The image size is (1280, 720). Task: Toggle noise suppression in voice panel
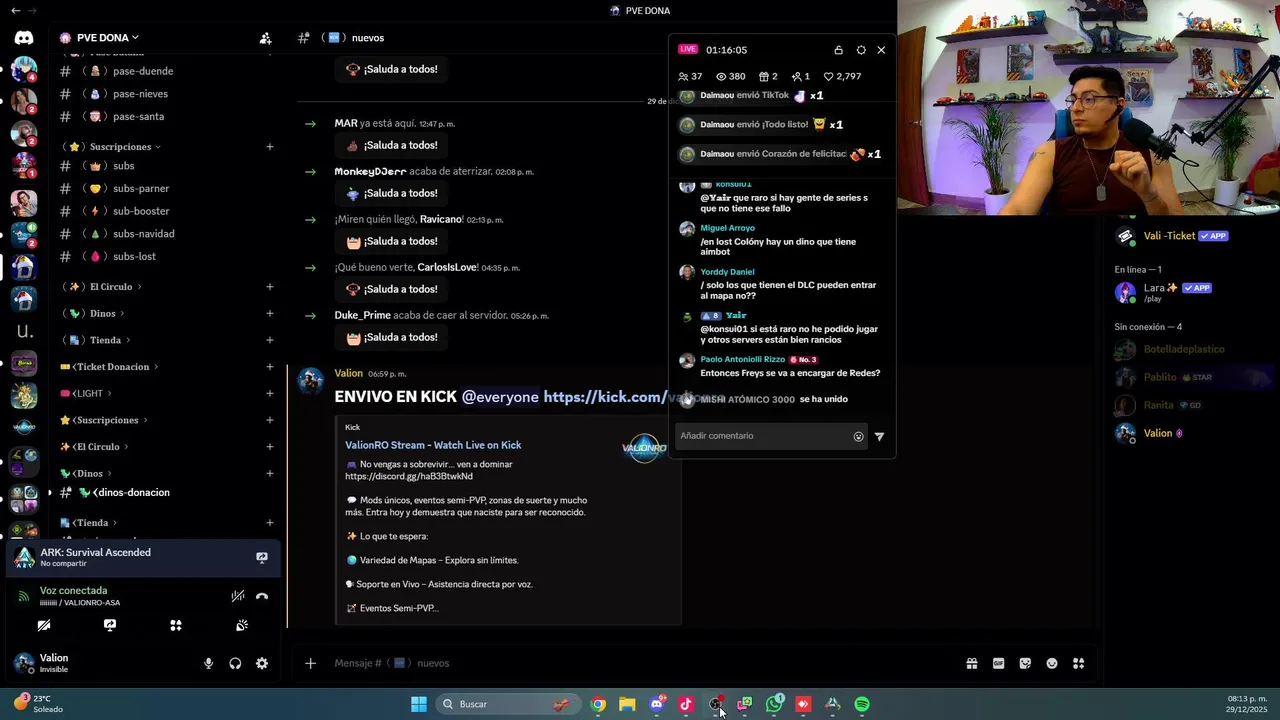(x=237, y=596)
